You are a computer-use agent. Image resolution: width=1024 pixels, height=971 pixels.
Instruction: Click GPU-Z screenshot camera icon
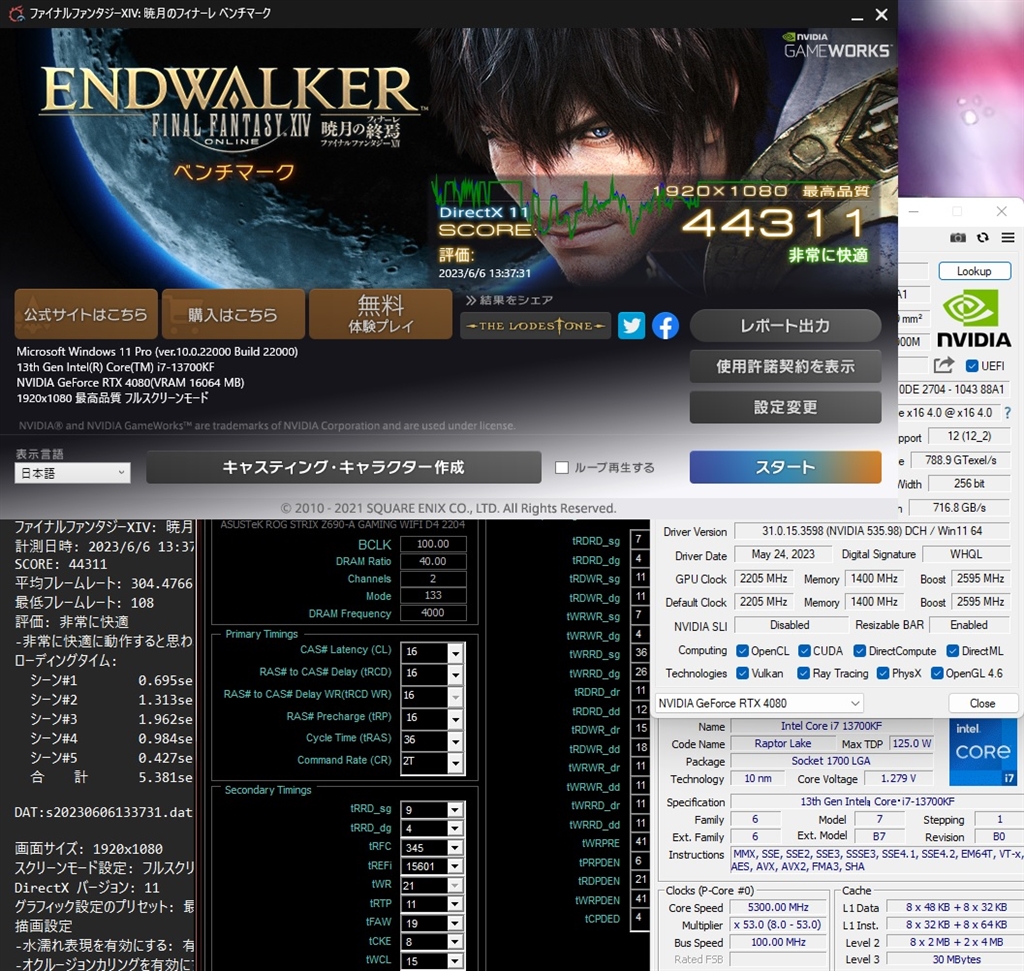click(x=957, y=238)
